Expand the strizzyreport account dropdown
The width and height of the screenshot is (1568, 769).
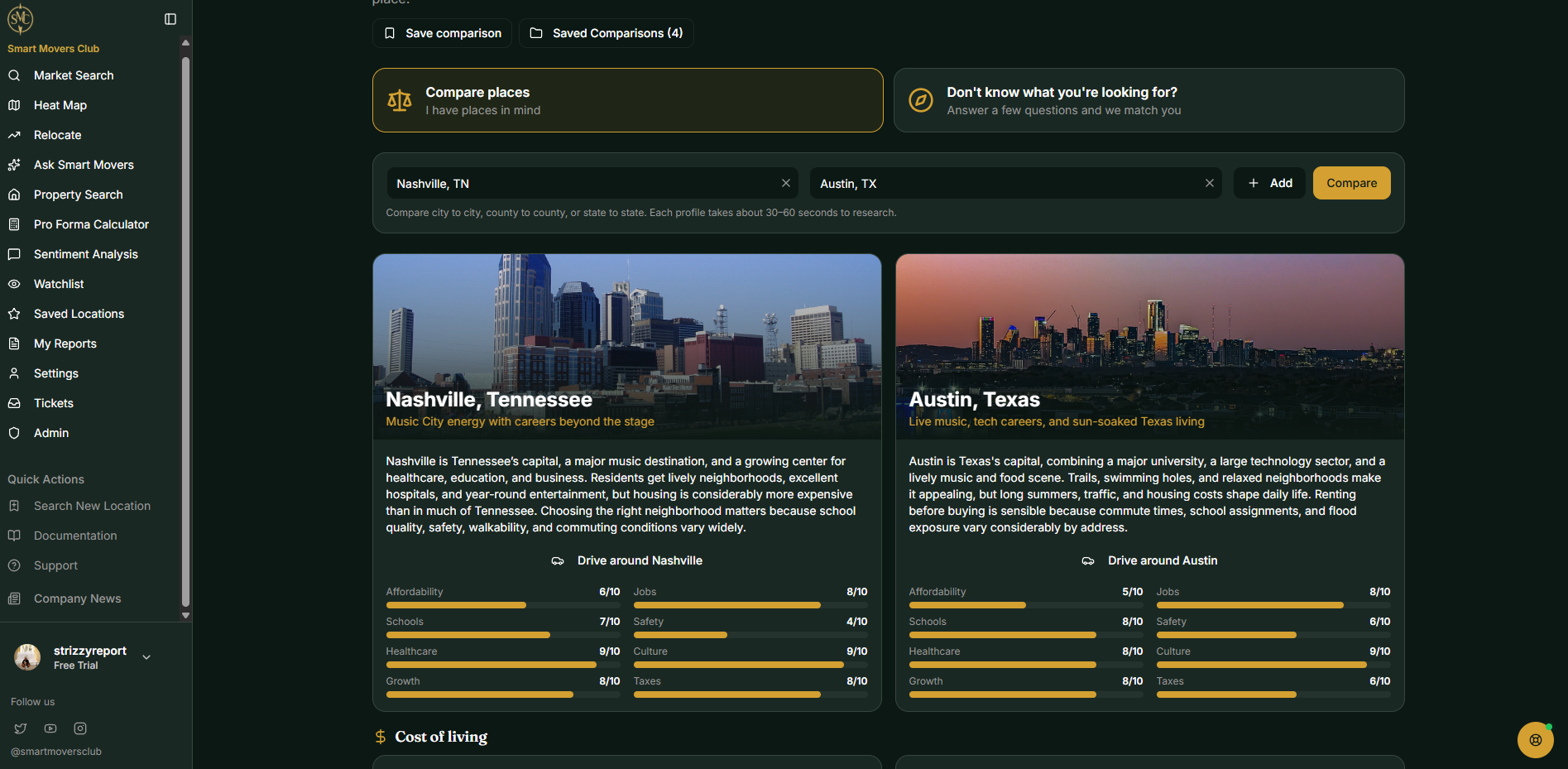146,657
